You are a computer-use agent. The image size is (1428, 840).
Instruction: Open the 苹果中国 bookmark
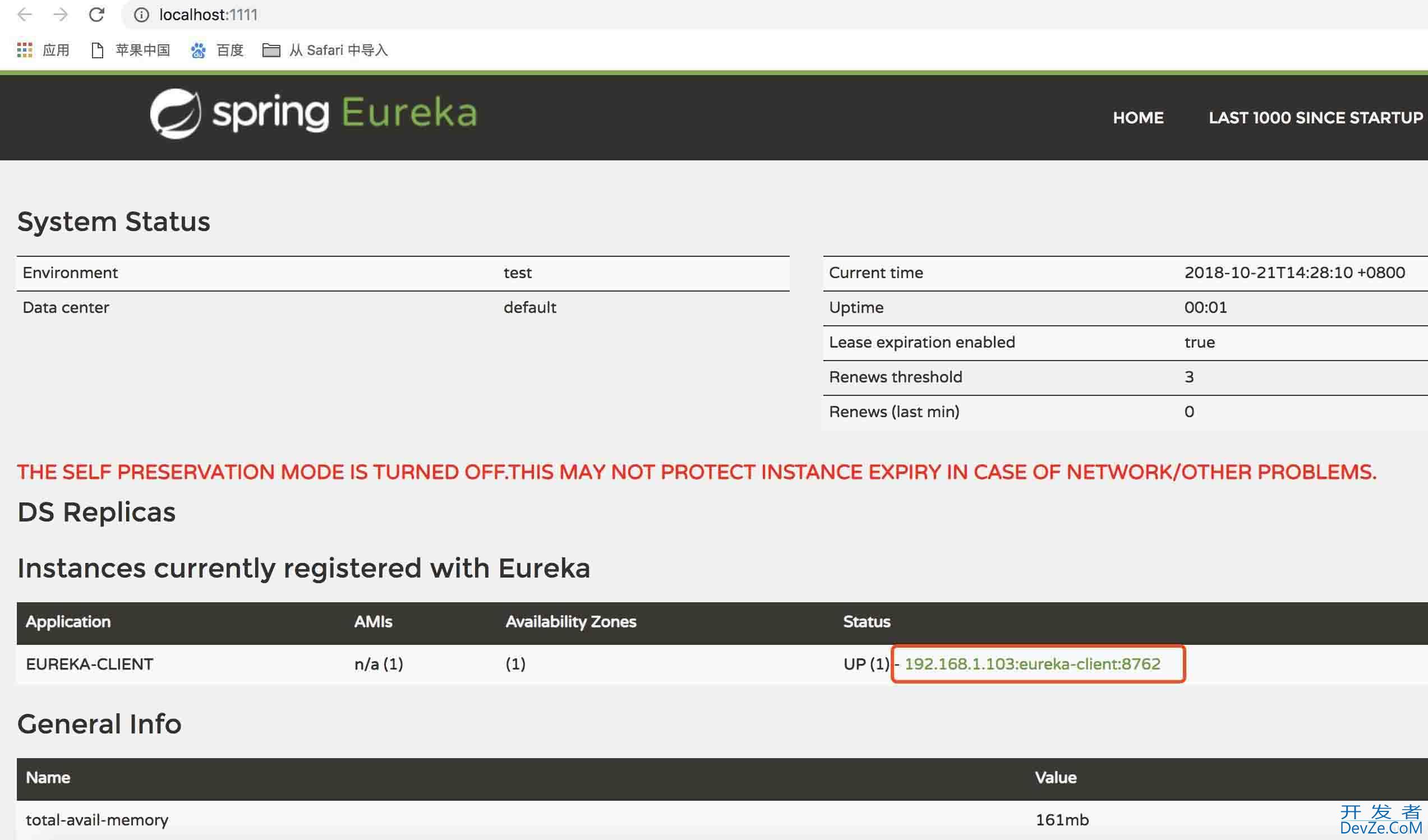tap(130, 50)
